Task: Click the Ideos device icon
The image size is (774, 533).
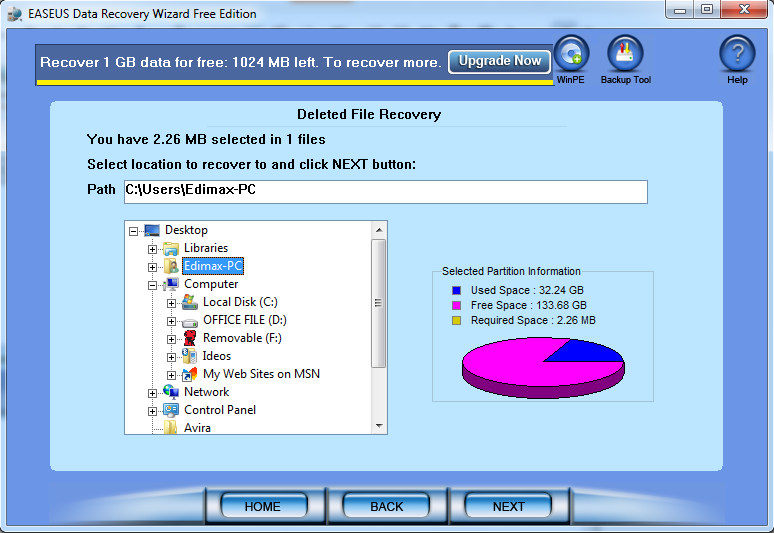Action: point(189,356)
